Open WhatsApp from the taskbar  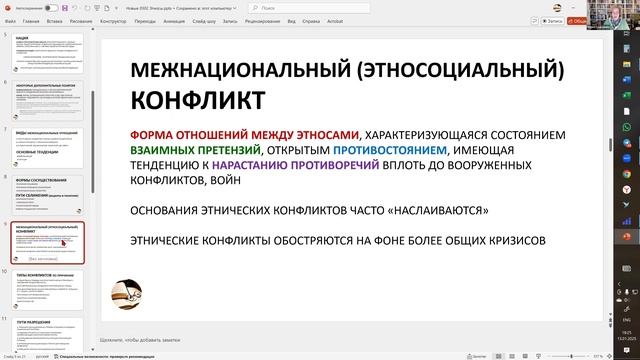pyautogui.click(x=627, y=127)
